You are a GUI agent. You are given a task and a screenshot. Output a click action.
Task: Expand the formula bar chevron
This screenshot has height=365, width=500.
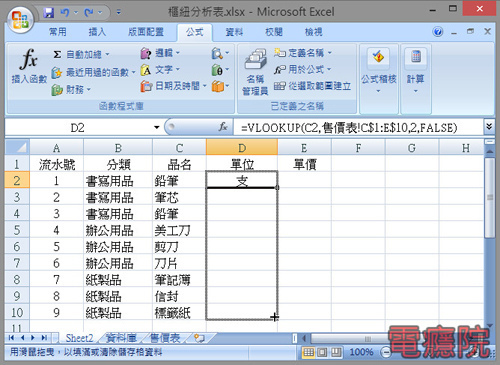[x=489, y=127]
